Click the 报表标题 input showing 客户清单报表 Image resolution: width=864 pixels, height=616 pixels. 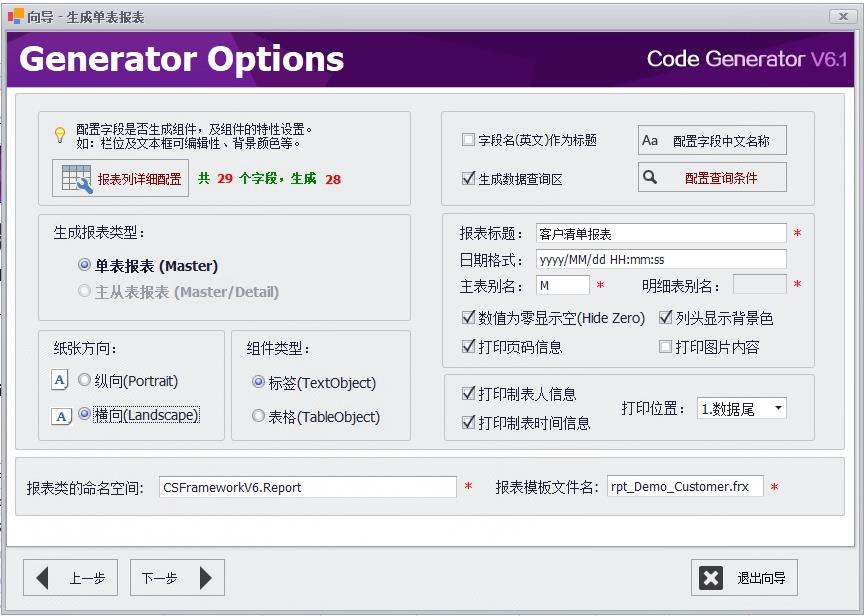[x=660, y=233]
